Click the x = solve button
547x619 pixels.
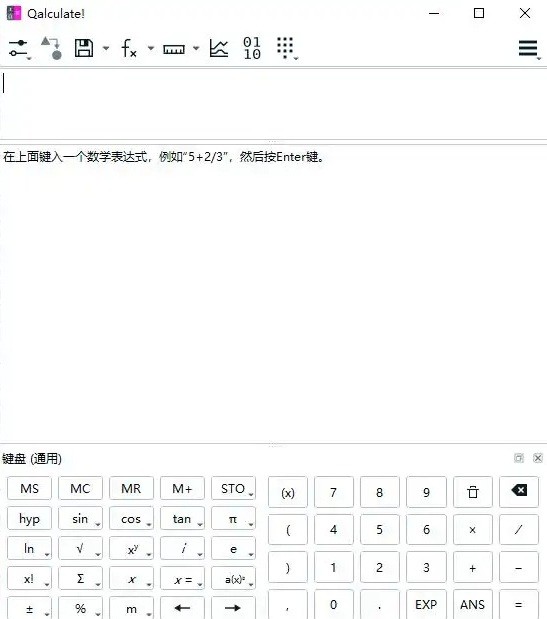point(182,578)
